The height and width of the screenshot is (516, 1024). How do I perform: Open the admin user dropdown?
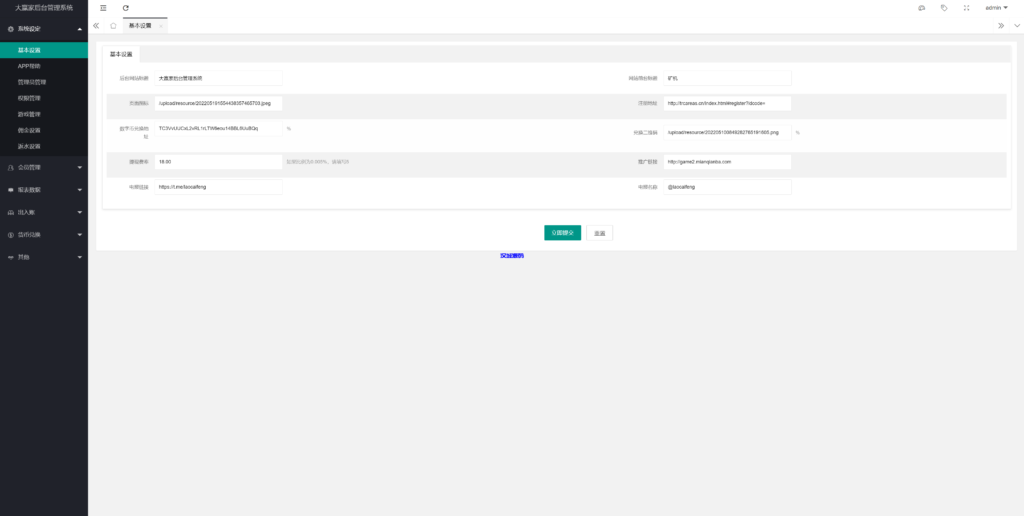tap(996, 8)
